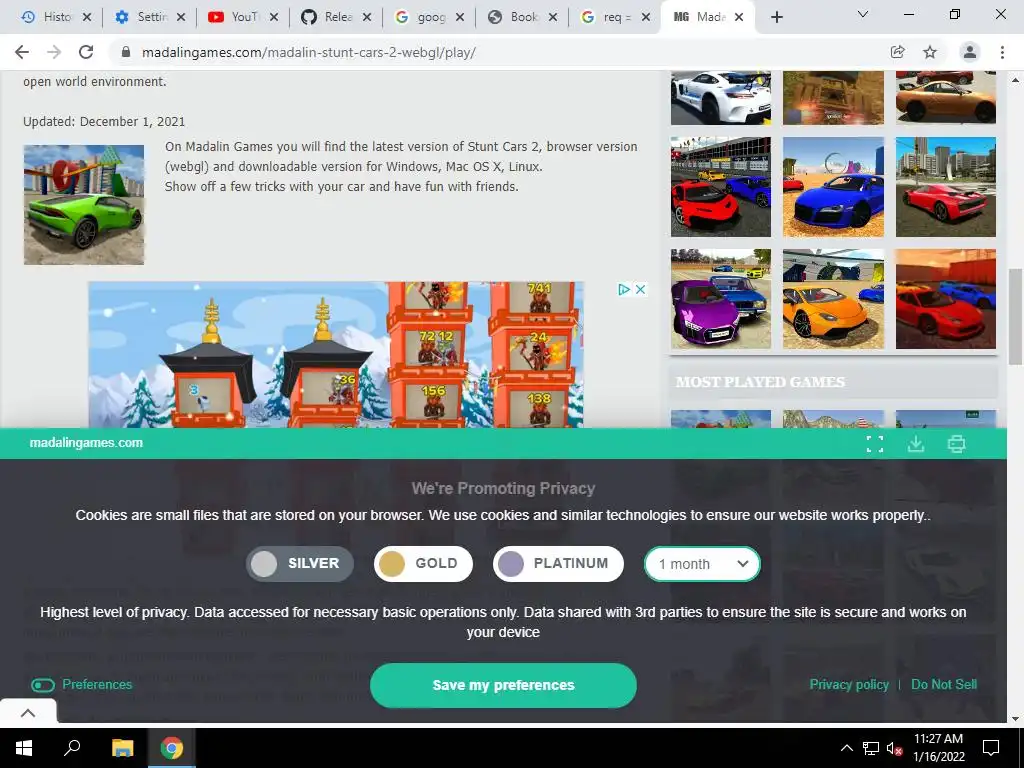Click the network tray icon
The height and width of the screenshot is (768, 1024).
pyautogui.click(x=871, y=748)
